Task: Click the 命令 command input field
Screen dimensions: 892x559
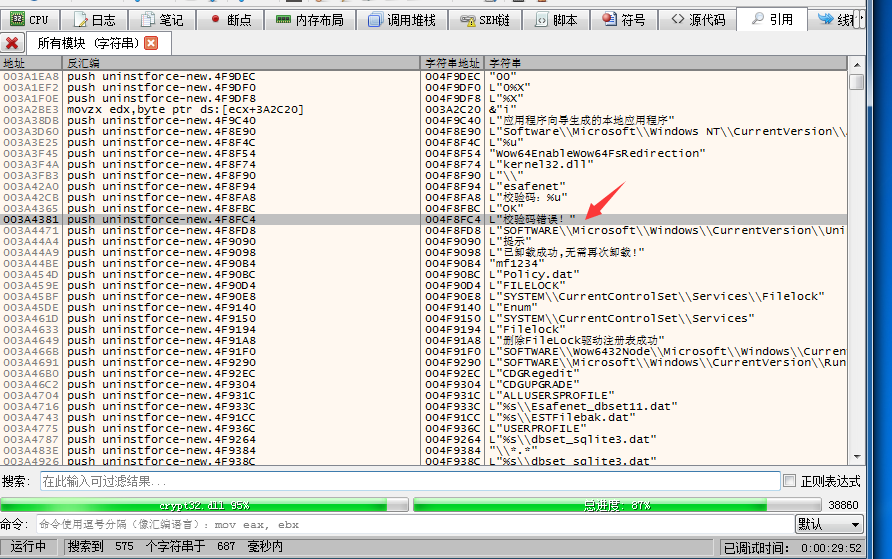Action: [x=415, y=524]
